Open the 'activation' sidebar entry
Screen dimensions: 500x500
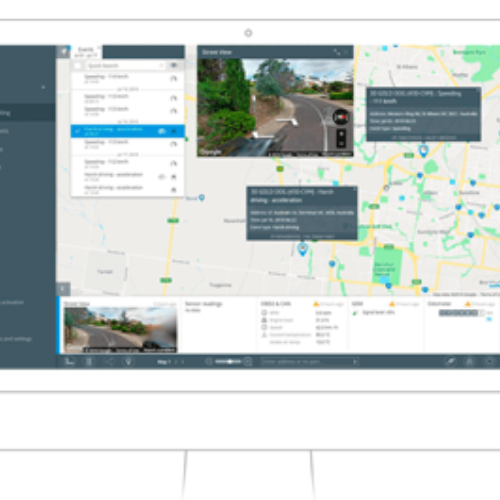click(12, 302)
